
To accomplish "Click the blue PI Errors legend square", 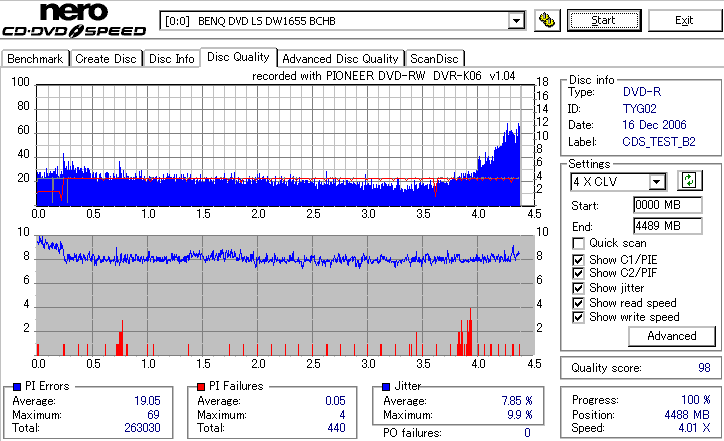I will coord(17,387).
